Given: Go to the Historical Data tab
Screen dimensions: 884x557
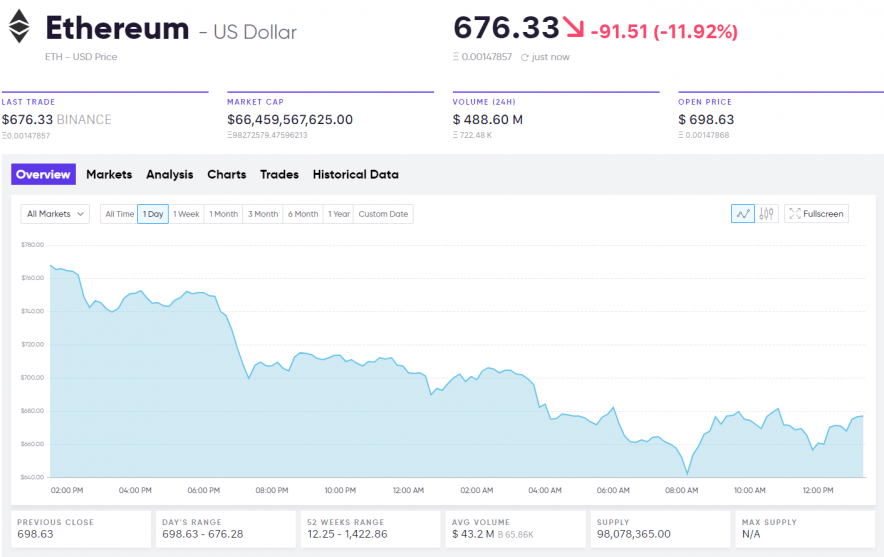Looking at the screenshot, I should coord(355,175).
